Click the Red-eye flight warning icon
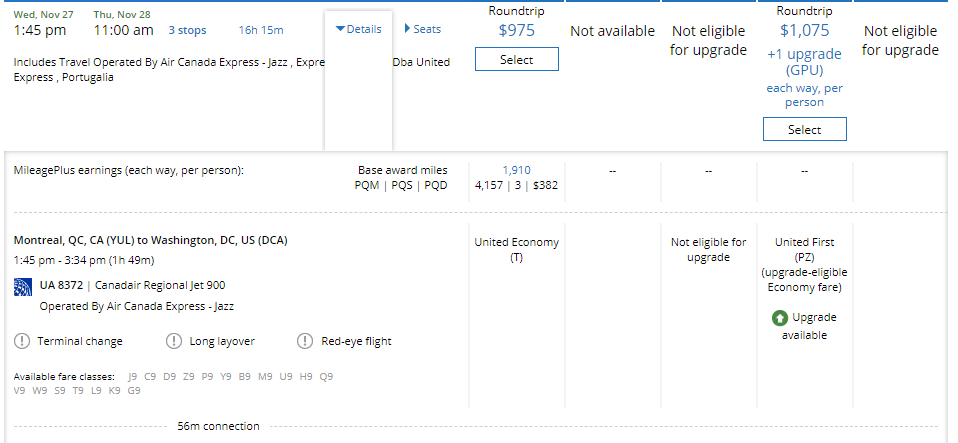958x443 pixels. [x=305, y=341]
